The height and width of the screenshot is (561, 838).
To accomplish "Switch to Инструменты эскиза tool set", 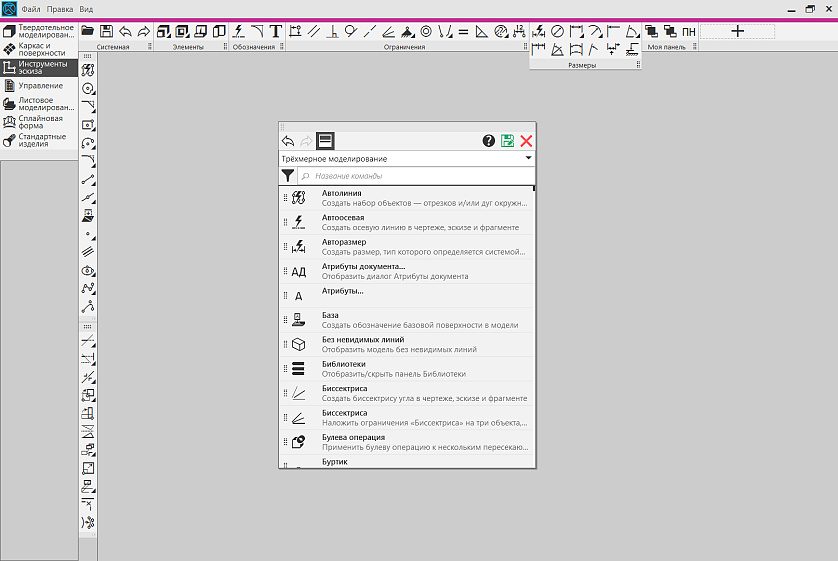I will pos(39,67).
